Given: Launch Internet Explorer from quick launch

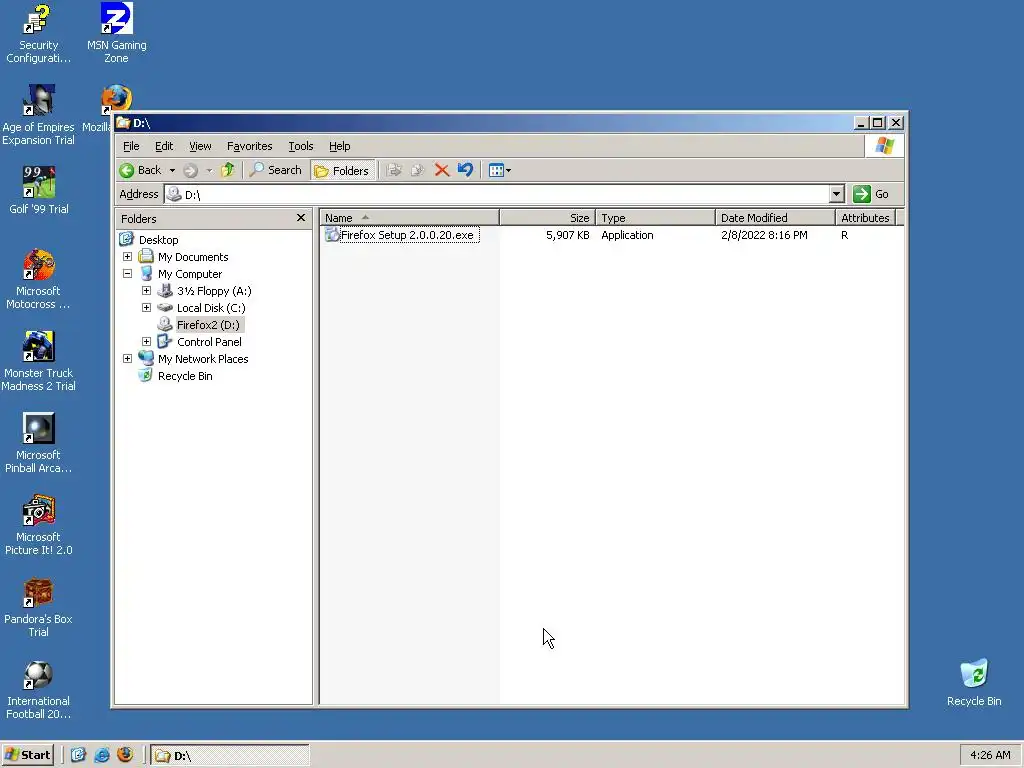Looking at the screenshot, I should coord(102,755).
